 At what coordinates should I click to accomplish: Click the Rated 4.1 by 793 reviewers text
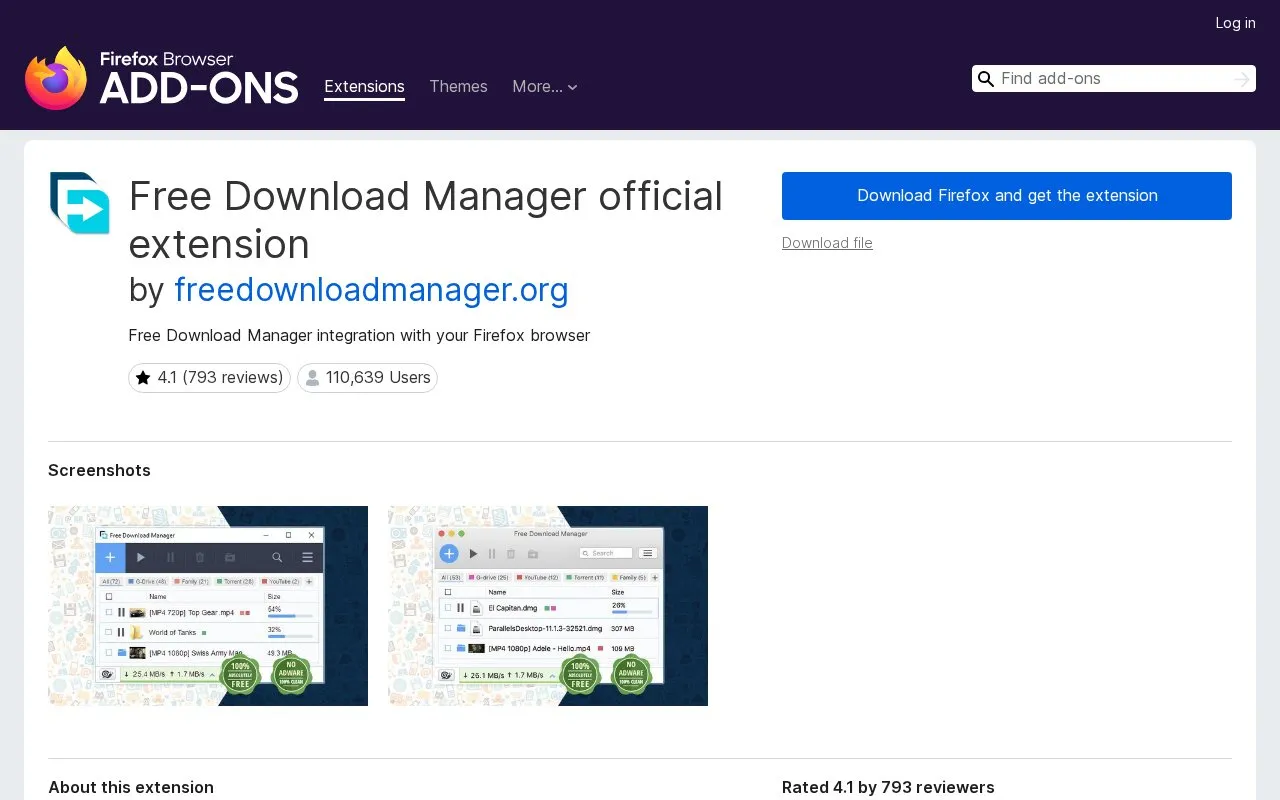(888, 788)
